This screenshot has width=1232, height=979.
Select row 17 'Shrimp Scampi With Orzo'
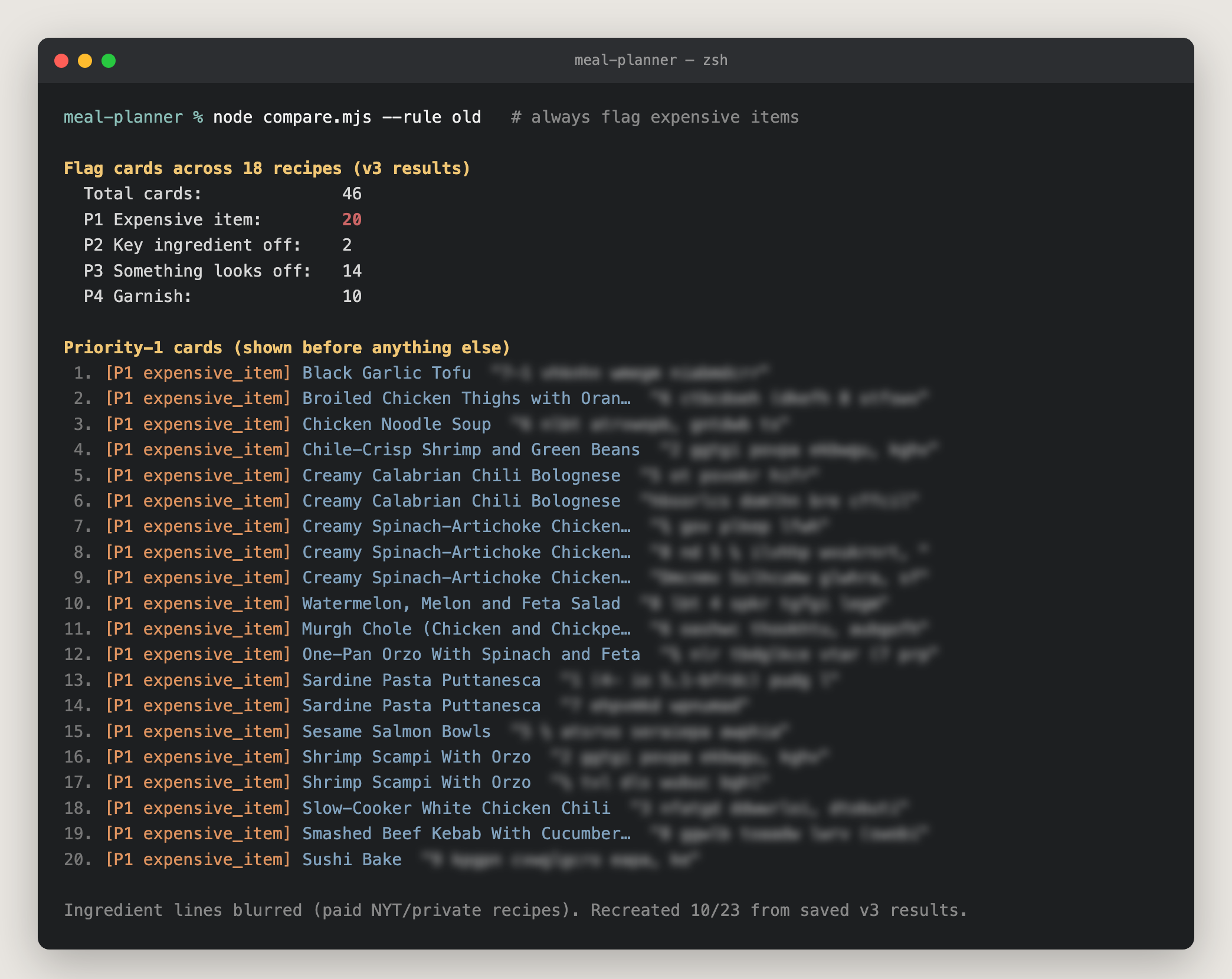click(418, 782)
